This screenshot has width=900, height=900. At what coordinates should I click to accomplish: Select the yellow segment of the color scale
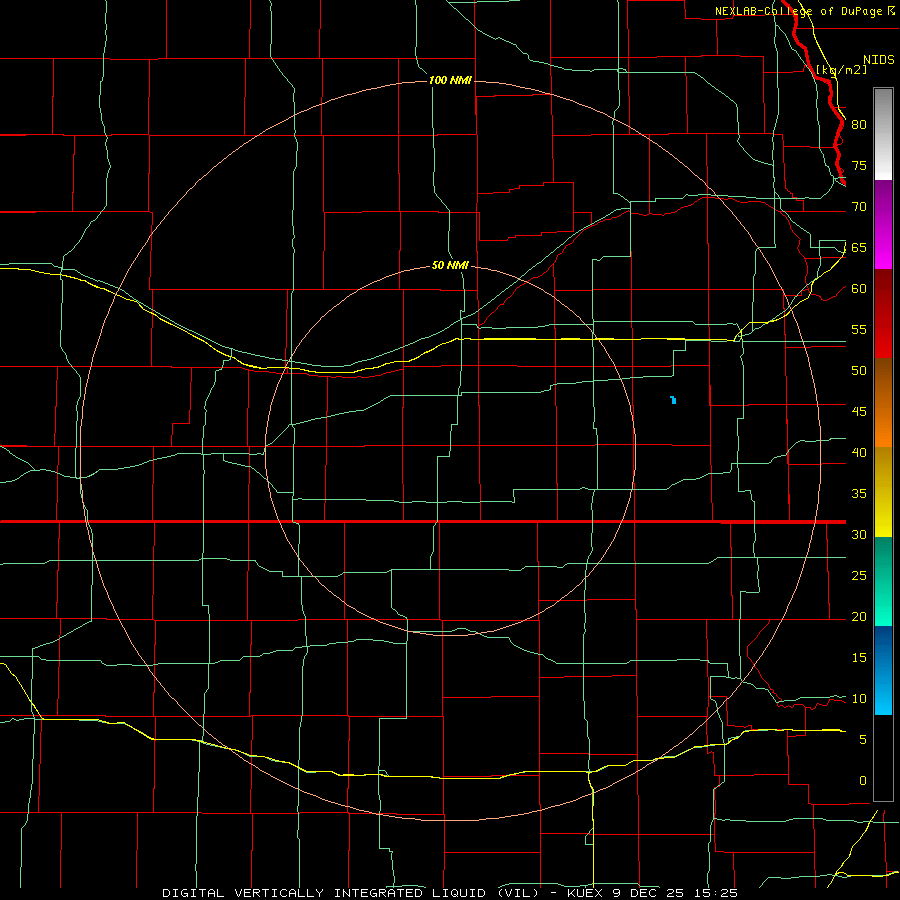pyautogui.click(x=883, y=492)
